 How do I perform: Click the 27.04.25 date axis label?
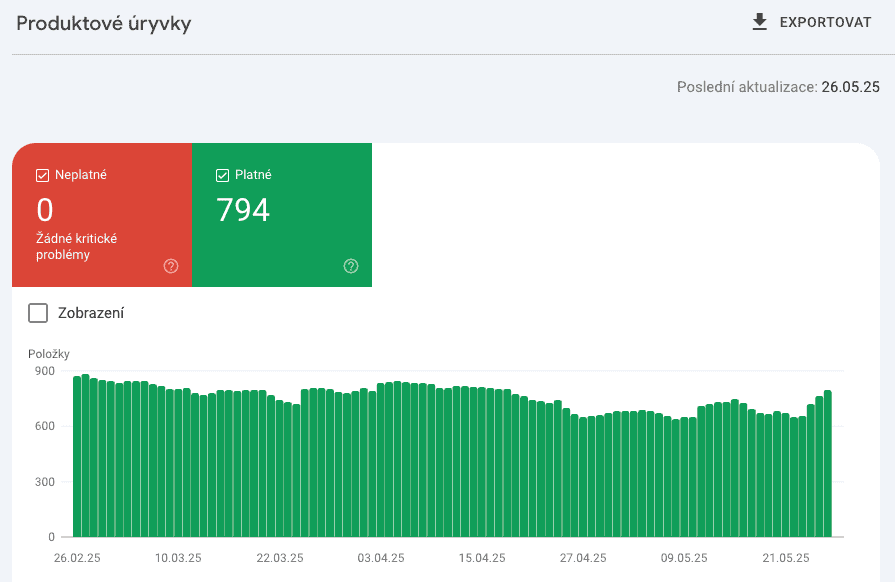583,558
